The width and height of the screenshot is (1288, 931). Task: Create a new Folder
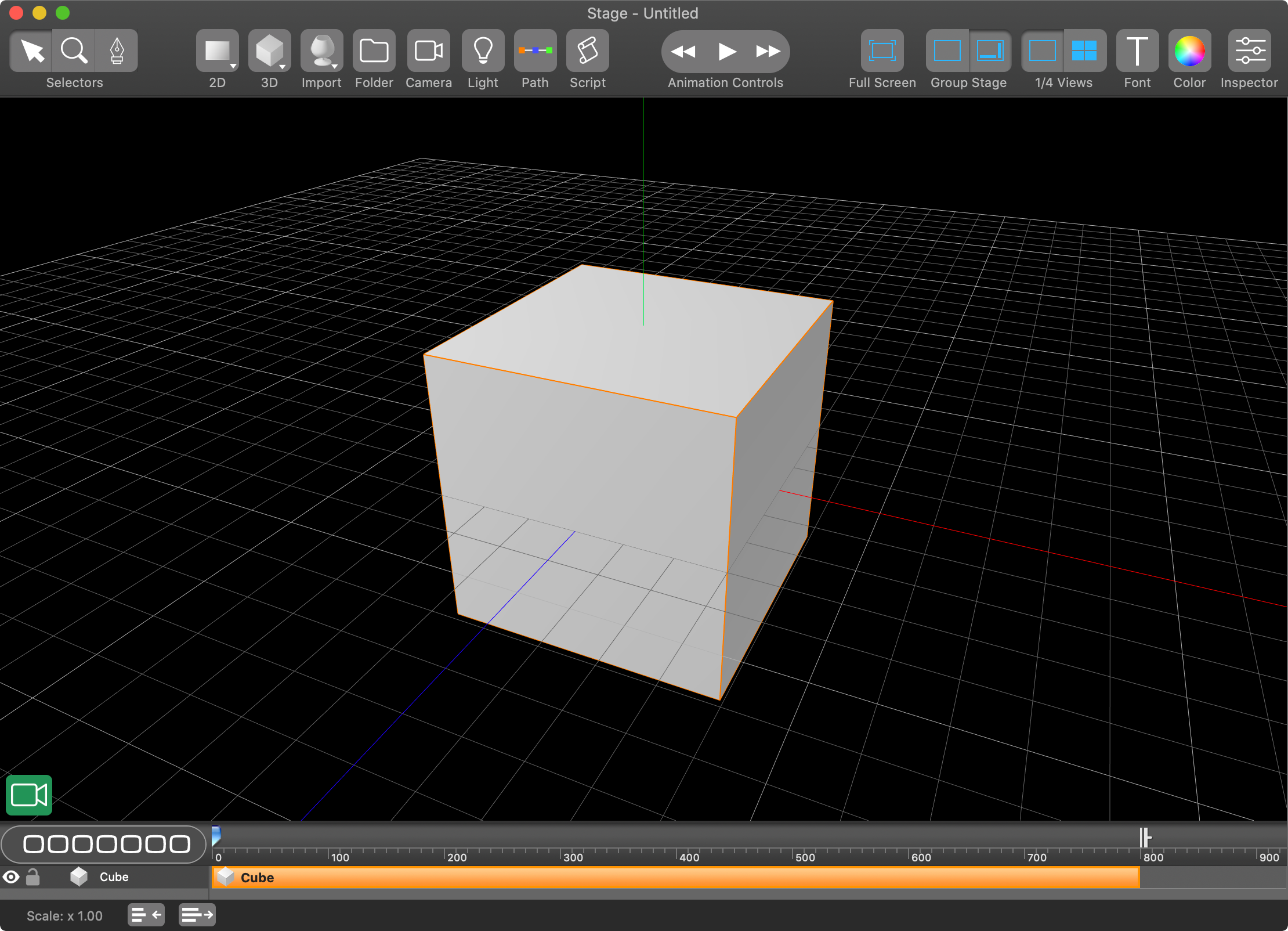point(374,51)
